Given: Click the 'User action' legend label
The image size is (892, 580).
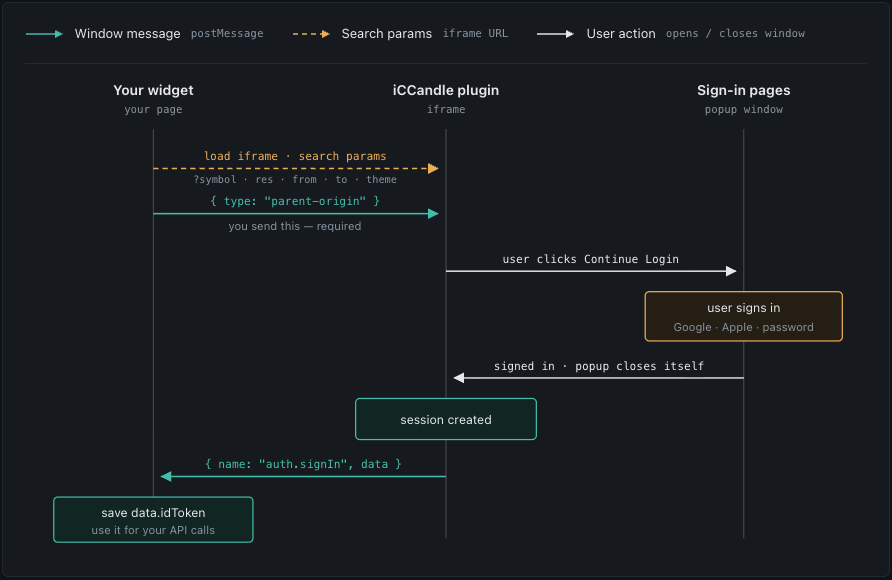Looking at the screenshot, I should click(621, 34).
